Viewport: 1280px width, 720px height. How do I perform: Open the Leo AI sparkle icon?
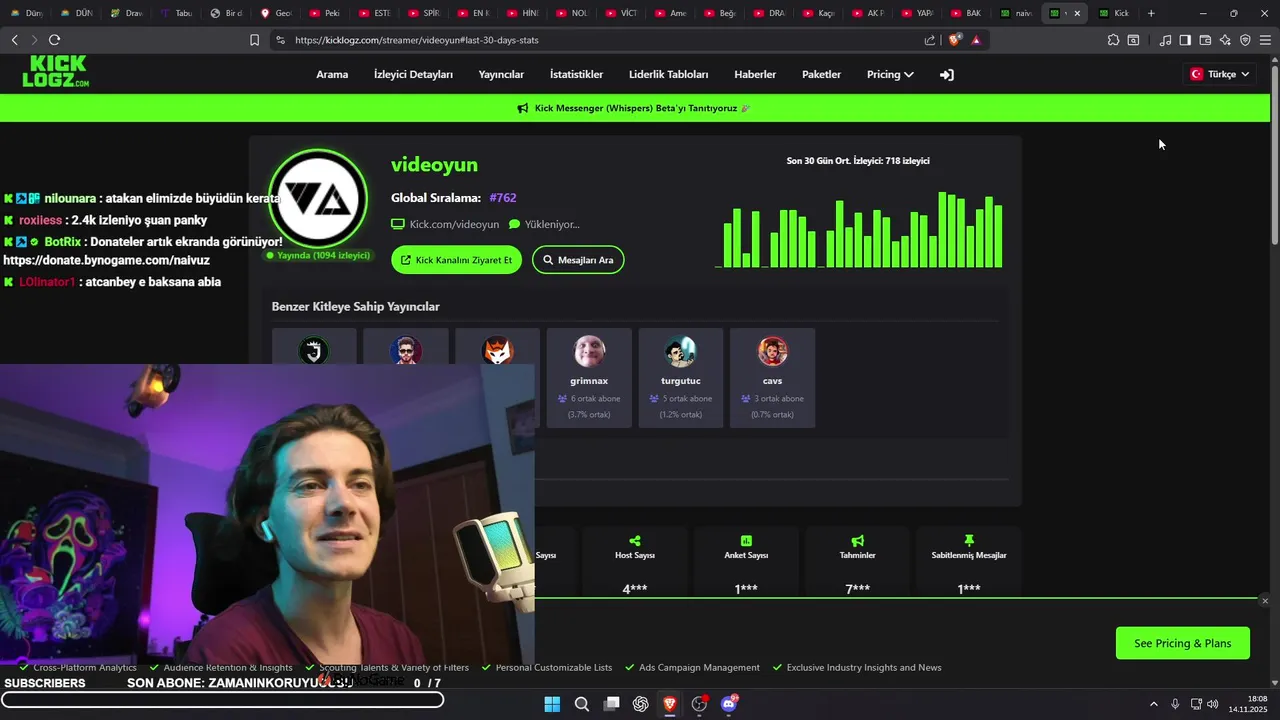pos(1225,40)
